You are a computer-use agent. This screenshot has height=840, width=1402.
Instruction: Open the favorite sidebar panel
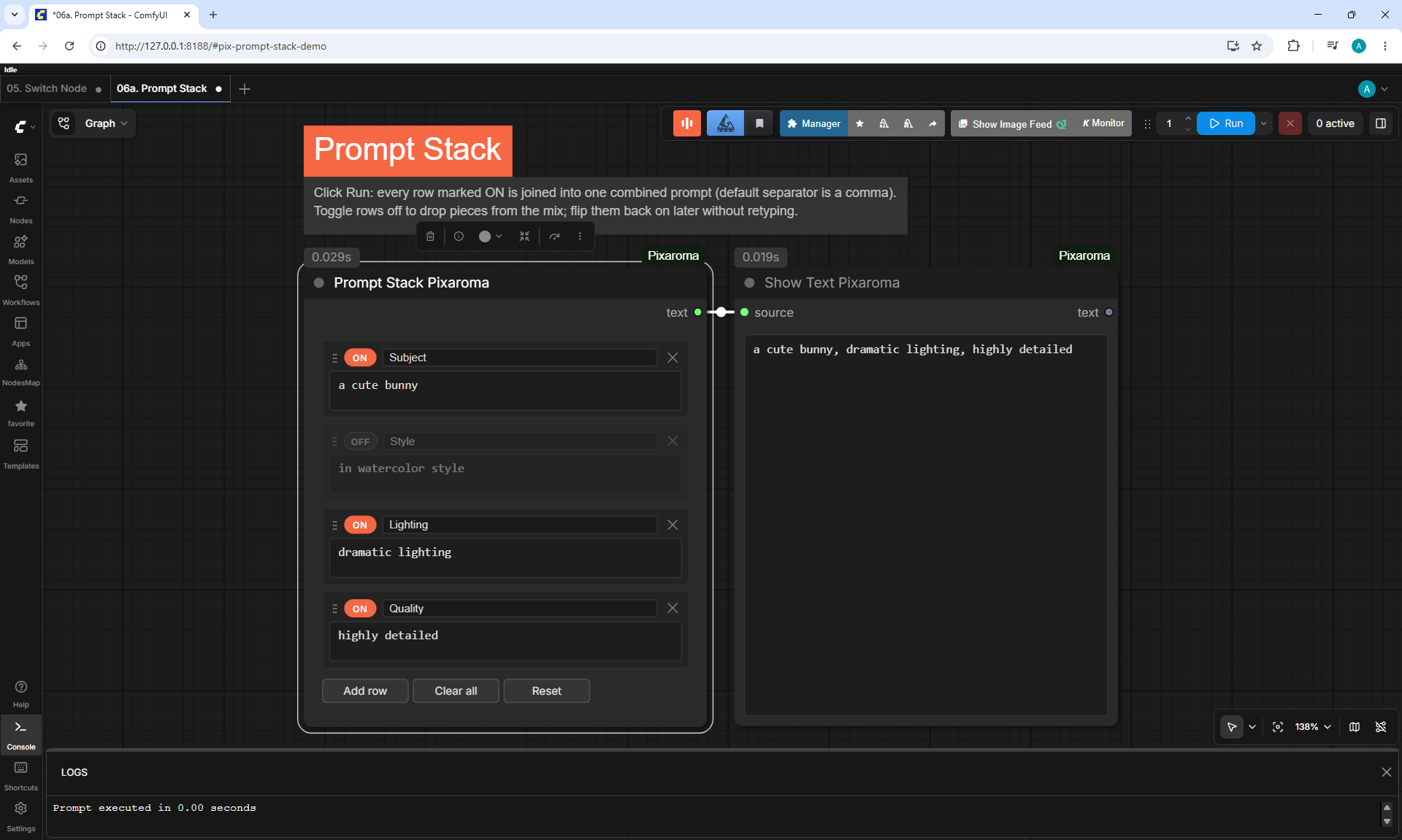coord(20,412)
